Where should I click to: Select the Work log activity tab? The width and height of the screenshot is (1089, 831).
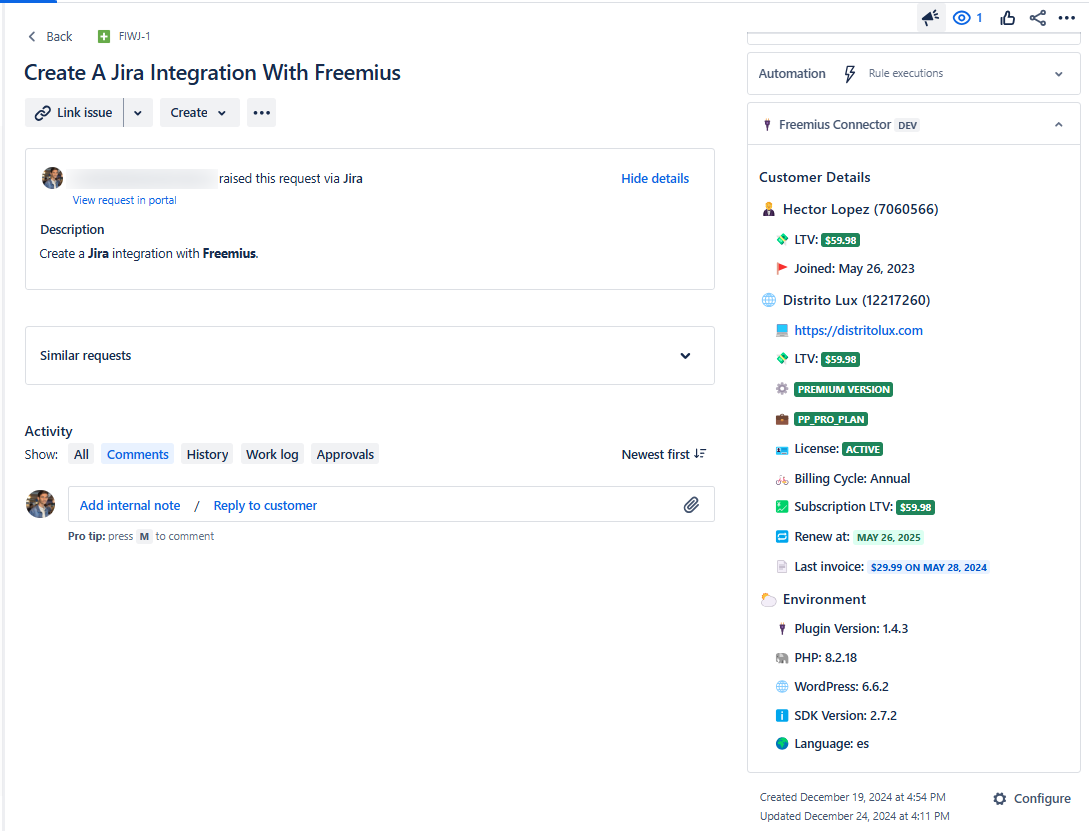(272, 454)
